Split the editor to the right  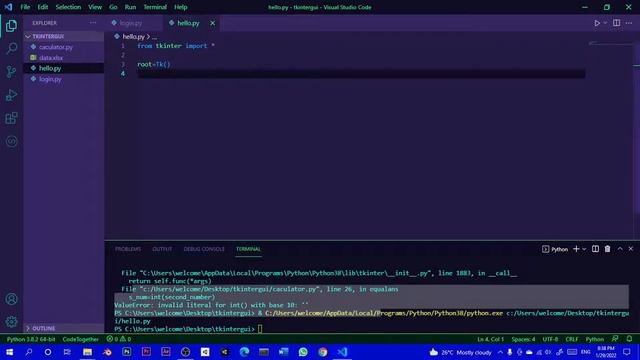pyautogui.click(x=616, y=23)
